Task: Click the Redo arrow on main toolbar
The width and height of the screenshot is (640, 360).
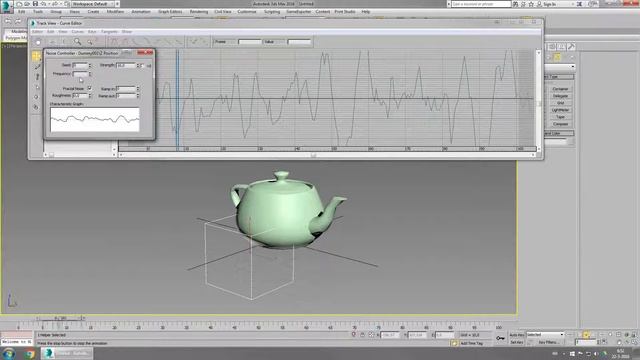Action: pyautogui.click(x=18, y=21)
